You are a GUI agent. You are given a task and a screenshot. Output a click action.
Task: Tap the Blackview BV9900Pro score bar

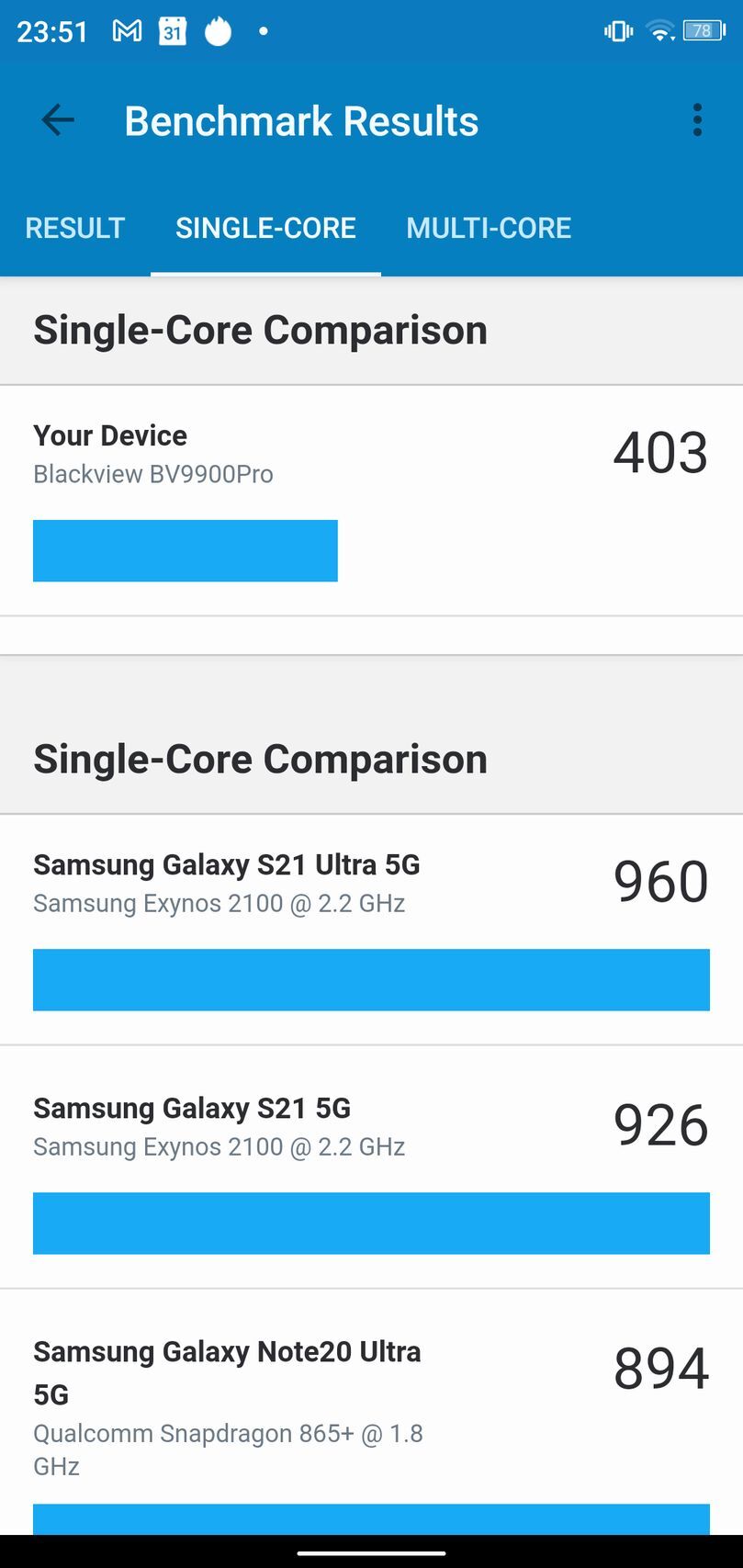pos(186,550)
